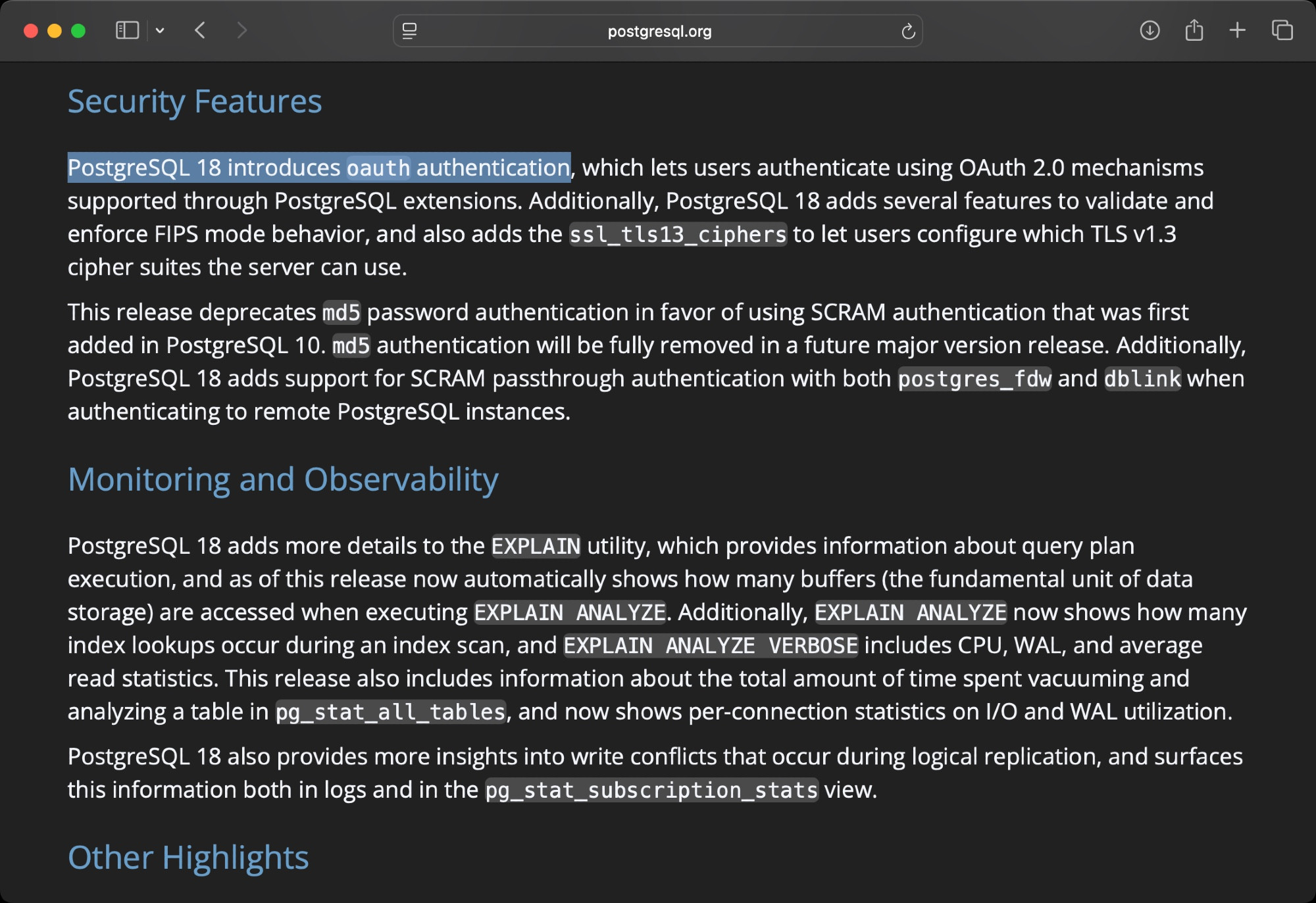Click the postgres_fdw code term
1316x903 pixels.
point(974,379)
